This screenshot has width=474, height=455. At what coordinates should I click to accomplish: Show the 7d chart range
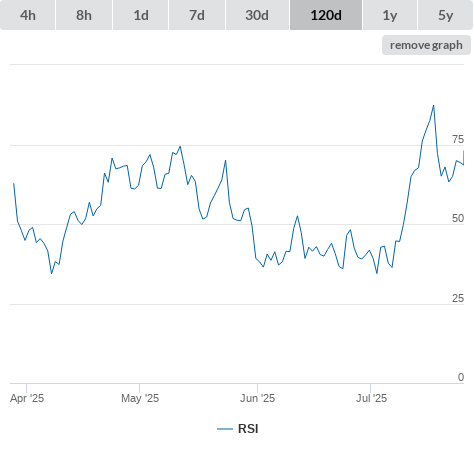point(197,15)
